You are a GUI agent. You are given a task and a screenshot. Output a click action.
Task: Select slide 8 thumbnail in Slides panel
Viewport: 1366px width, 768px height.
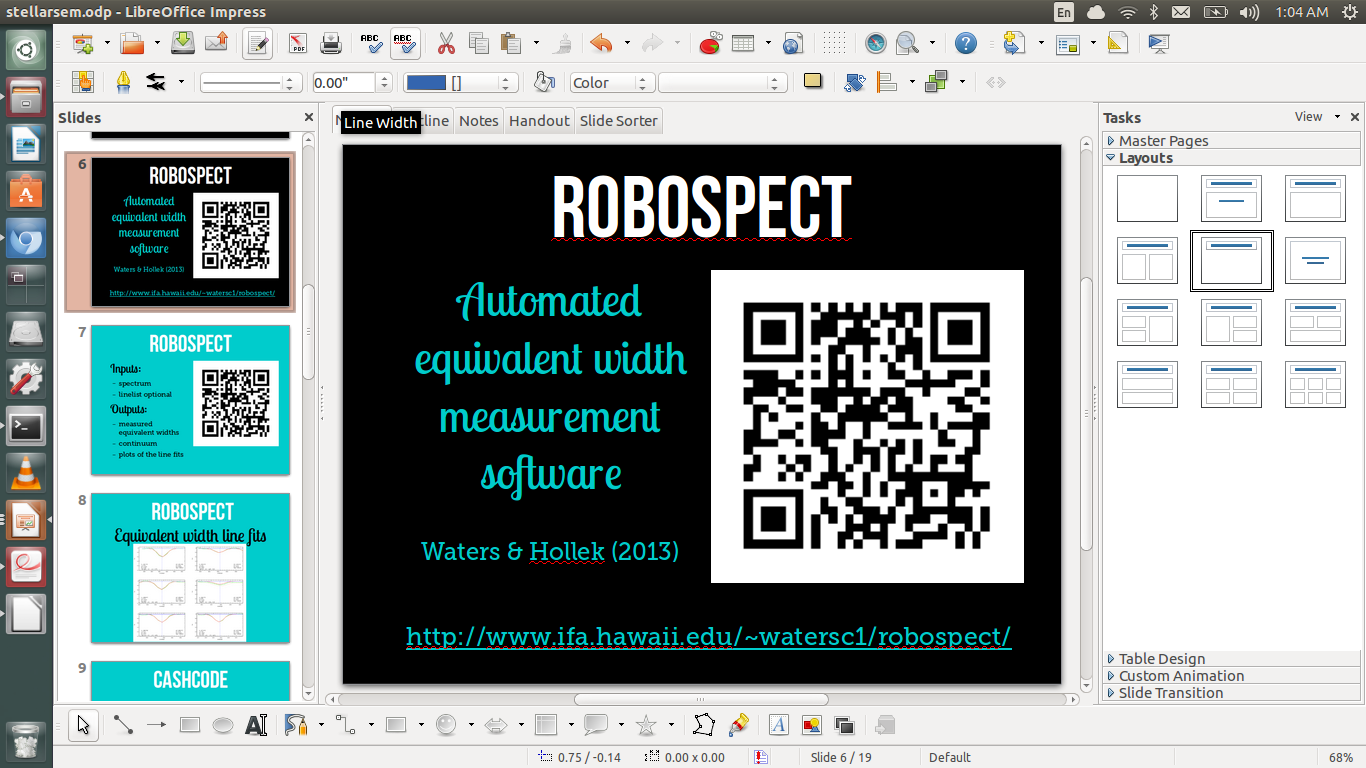pos(190,568)
